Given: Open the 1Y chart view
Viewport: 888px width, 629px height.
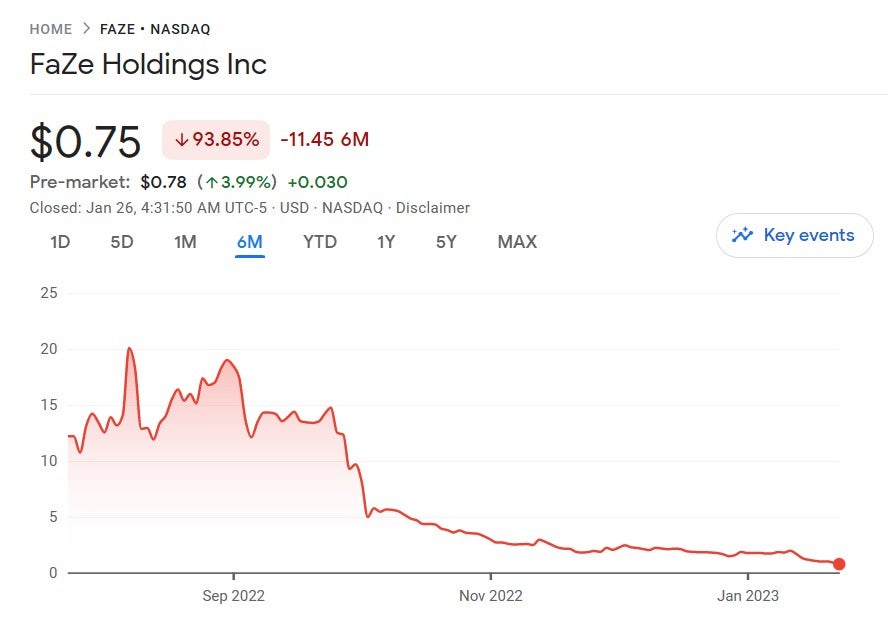Looking at the screenshot, I should (386, 241).
